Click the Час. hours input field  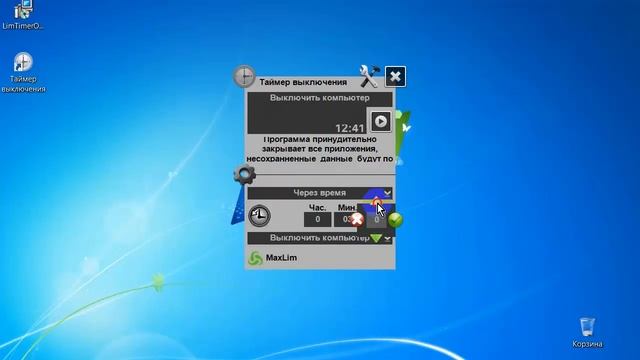(x=318, y=219)
